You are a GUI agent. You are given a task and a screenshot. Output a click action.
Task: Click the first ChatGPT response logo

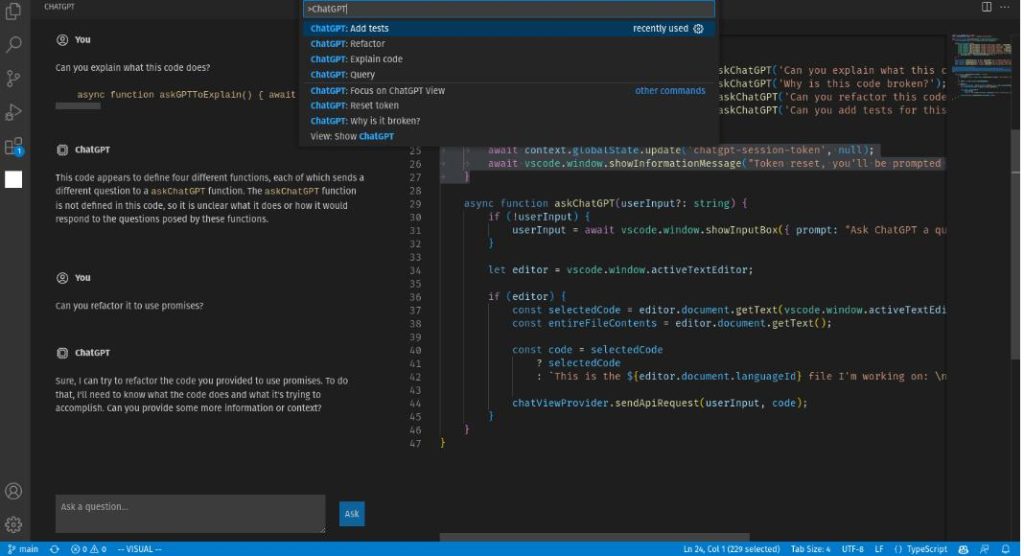[x=62, y=150]
